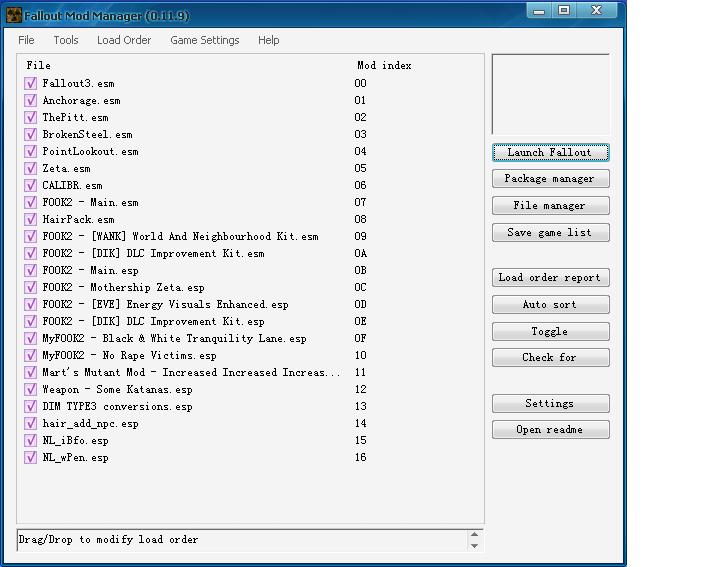Click the Mod index column header
Screen dimensions: 720x567
coord(384,66)
